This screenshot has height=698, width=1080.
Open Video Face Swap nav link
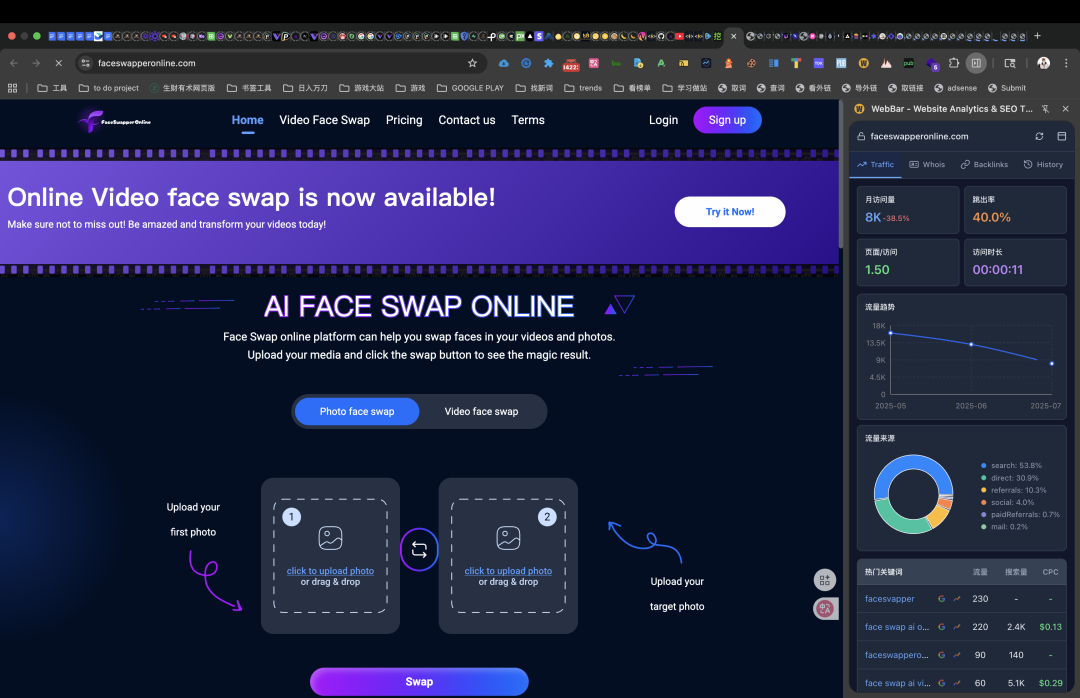click(x=324, y=120)
